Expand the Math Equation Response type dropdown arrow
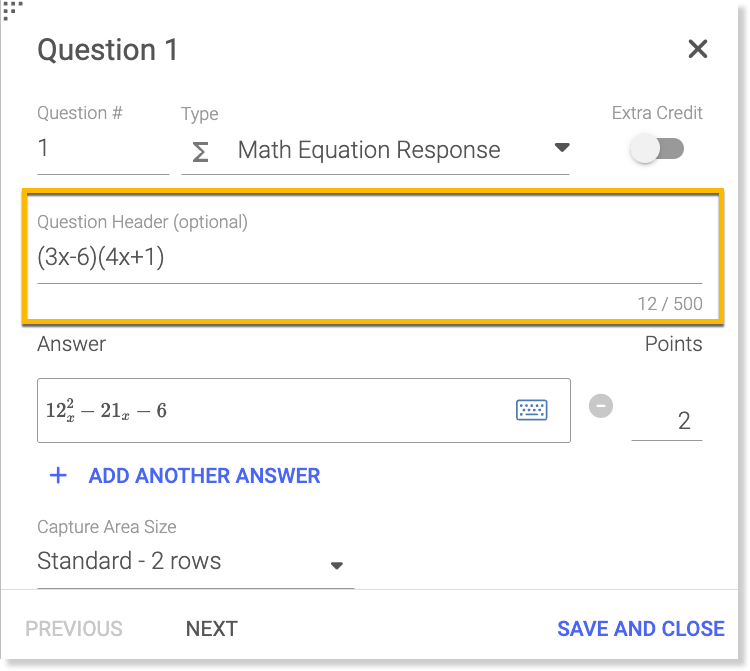The width and height of the screenshot is (750, 671). coord(562,147)
